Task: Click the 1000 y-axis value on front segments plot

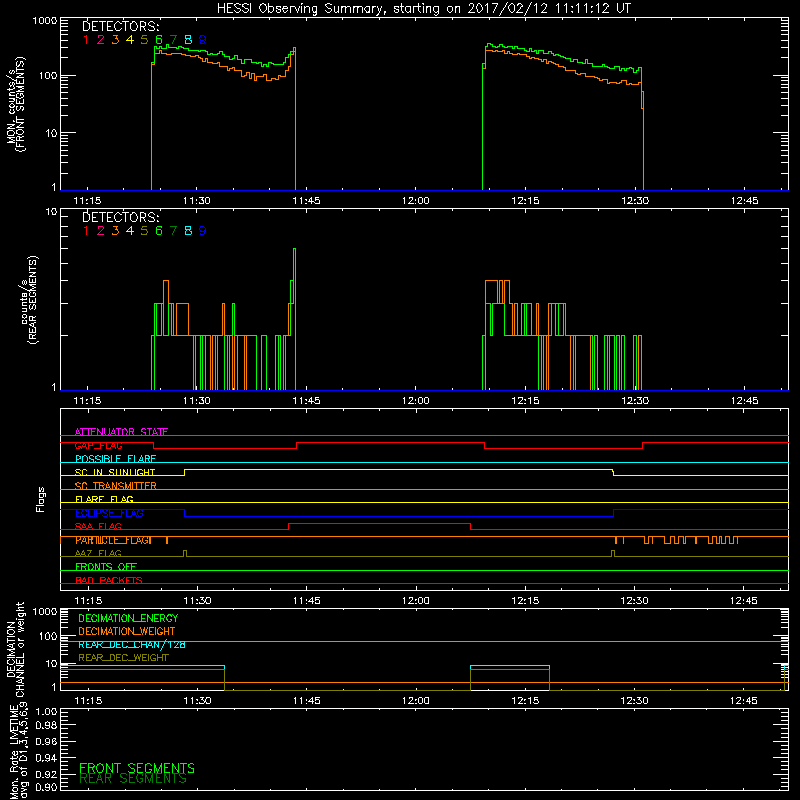Action: pyautogui.click(x=45, y=21)
